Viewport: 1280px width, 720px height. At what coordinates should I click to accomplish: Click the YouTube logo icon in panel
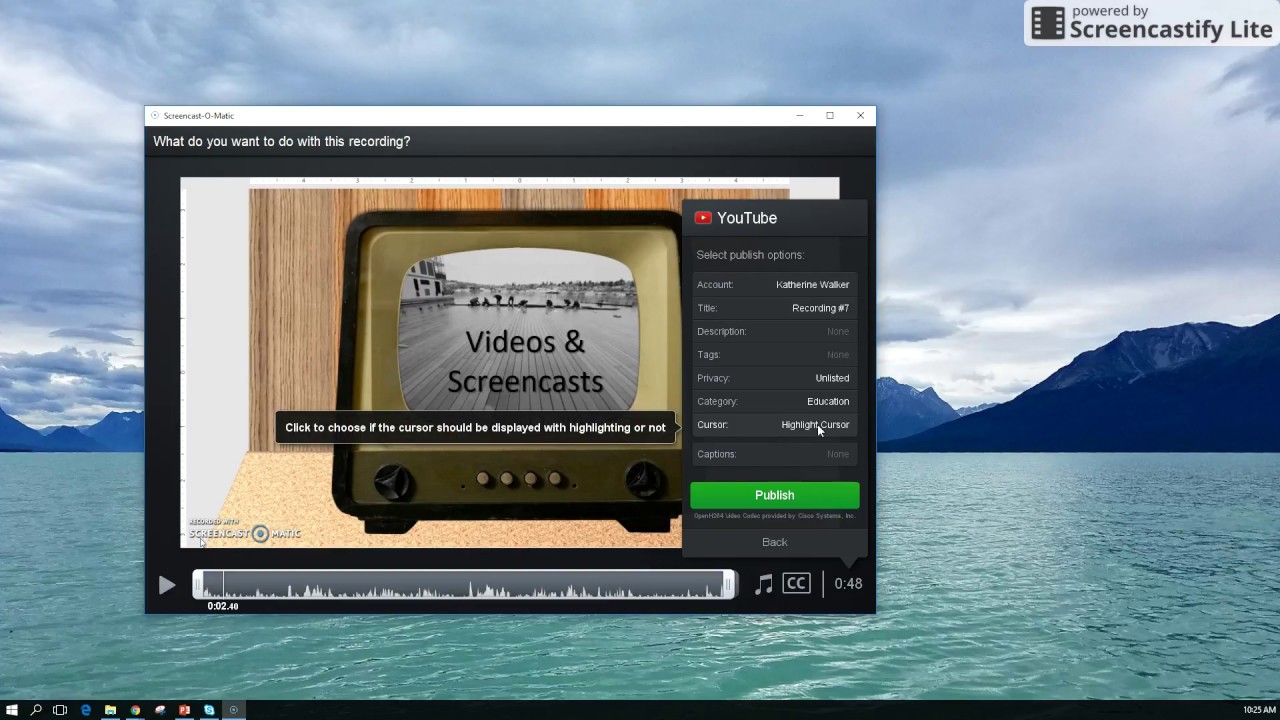[703, 218]
